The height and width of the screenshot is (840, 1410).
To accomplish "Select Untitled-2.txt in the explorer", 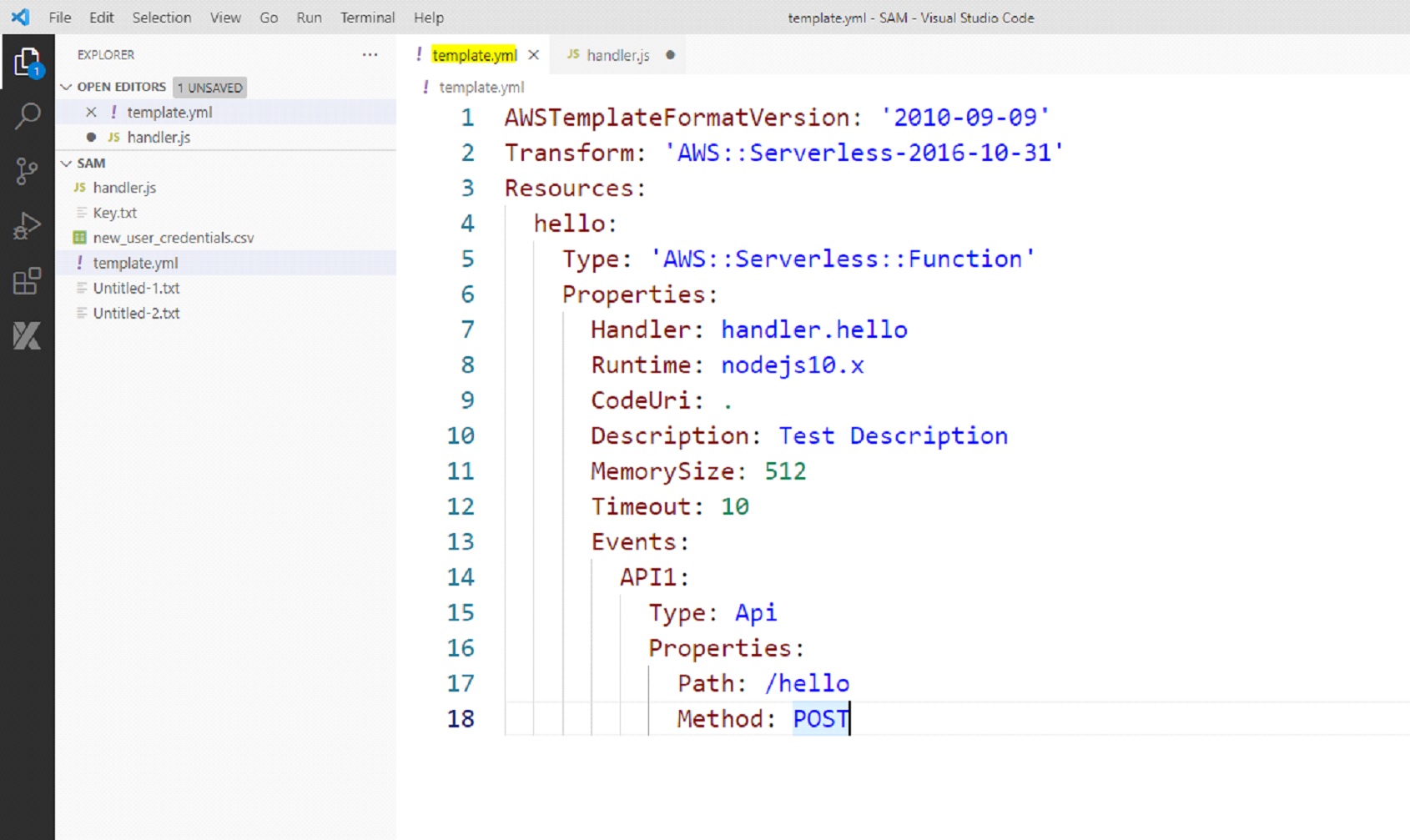I will pos(136,314).
